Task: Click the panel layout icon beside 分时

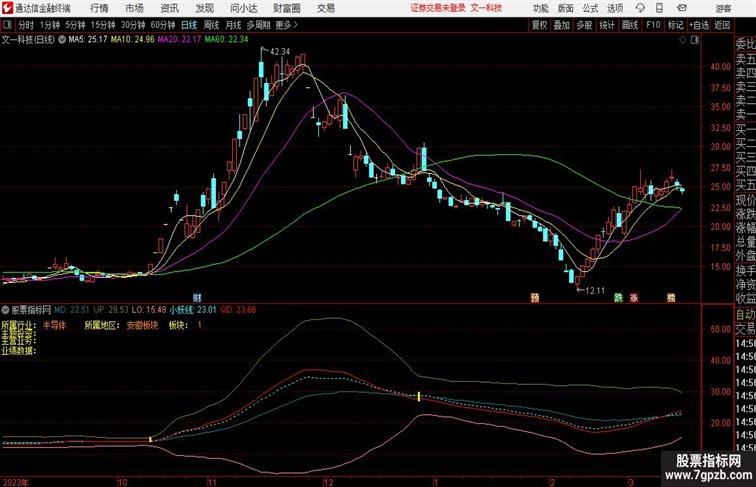Action: (7, 25)
